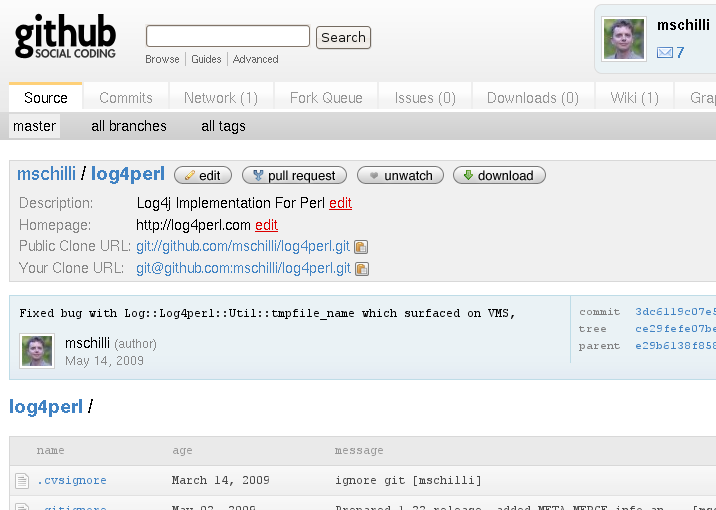This screenshot has height=510, width=716.
Task: Click the commit message about tmpfile_name
Action: (268, 313)
